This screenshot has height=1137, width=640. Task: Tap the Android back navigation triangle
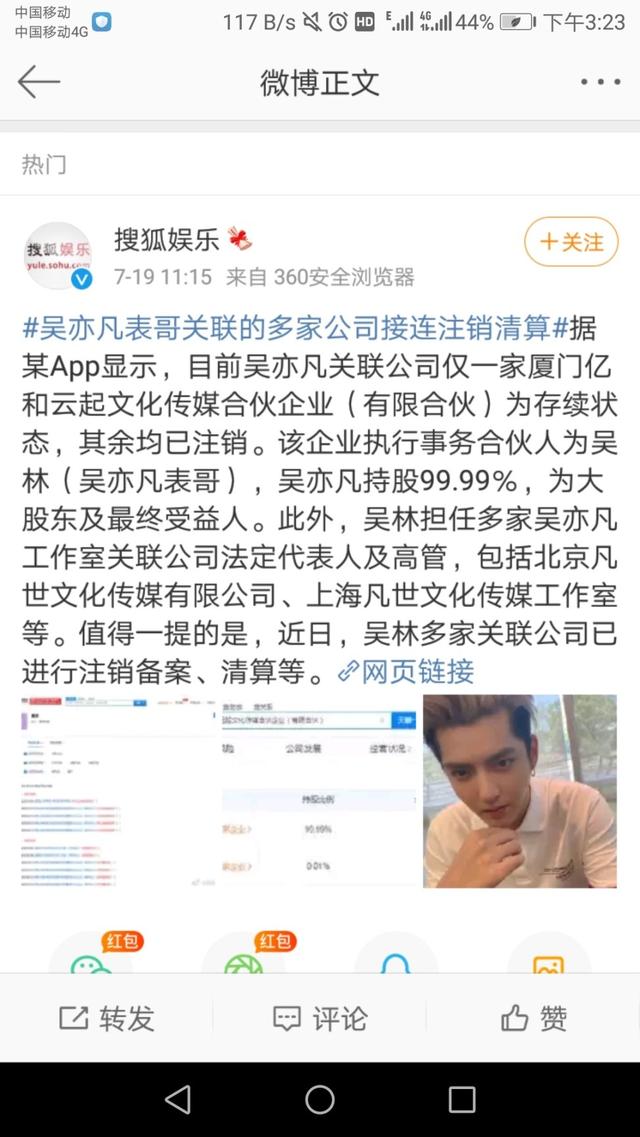pyautogui.click(x=178, y=1099)
